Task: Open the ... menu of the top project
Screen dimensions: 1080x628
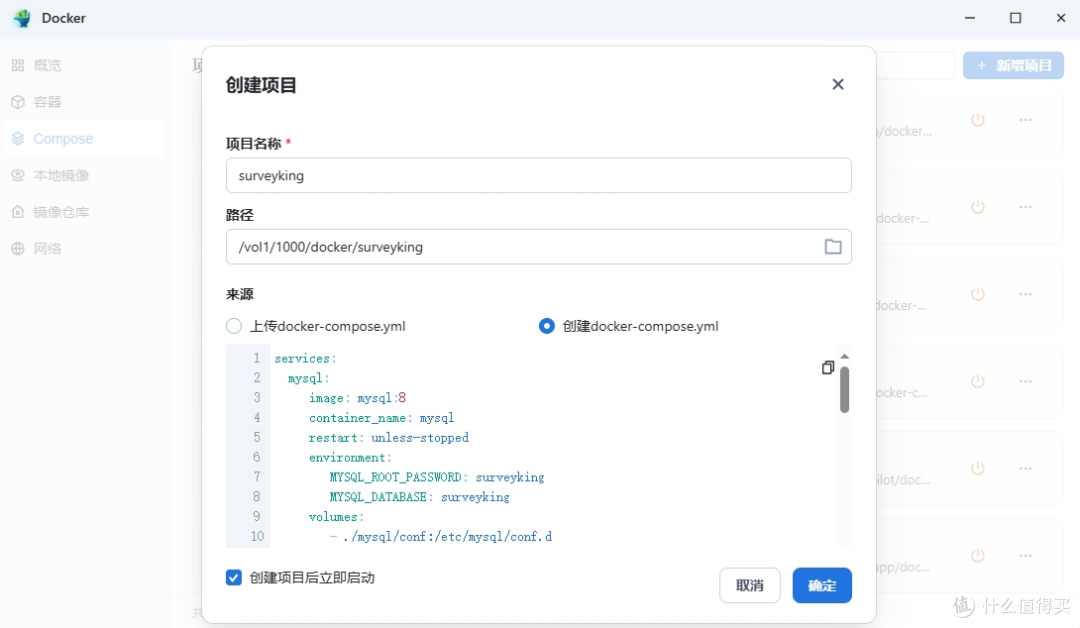Action: click(1025, 120)
